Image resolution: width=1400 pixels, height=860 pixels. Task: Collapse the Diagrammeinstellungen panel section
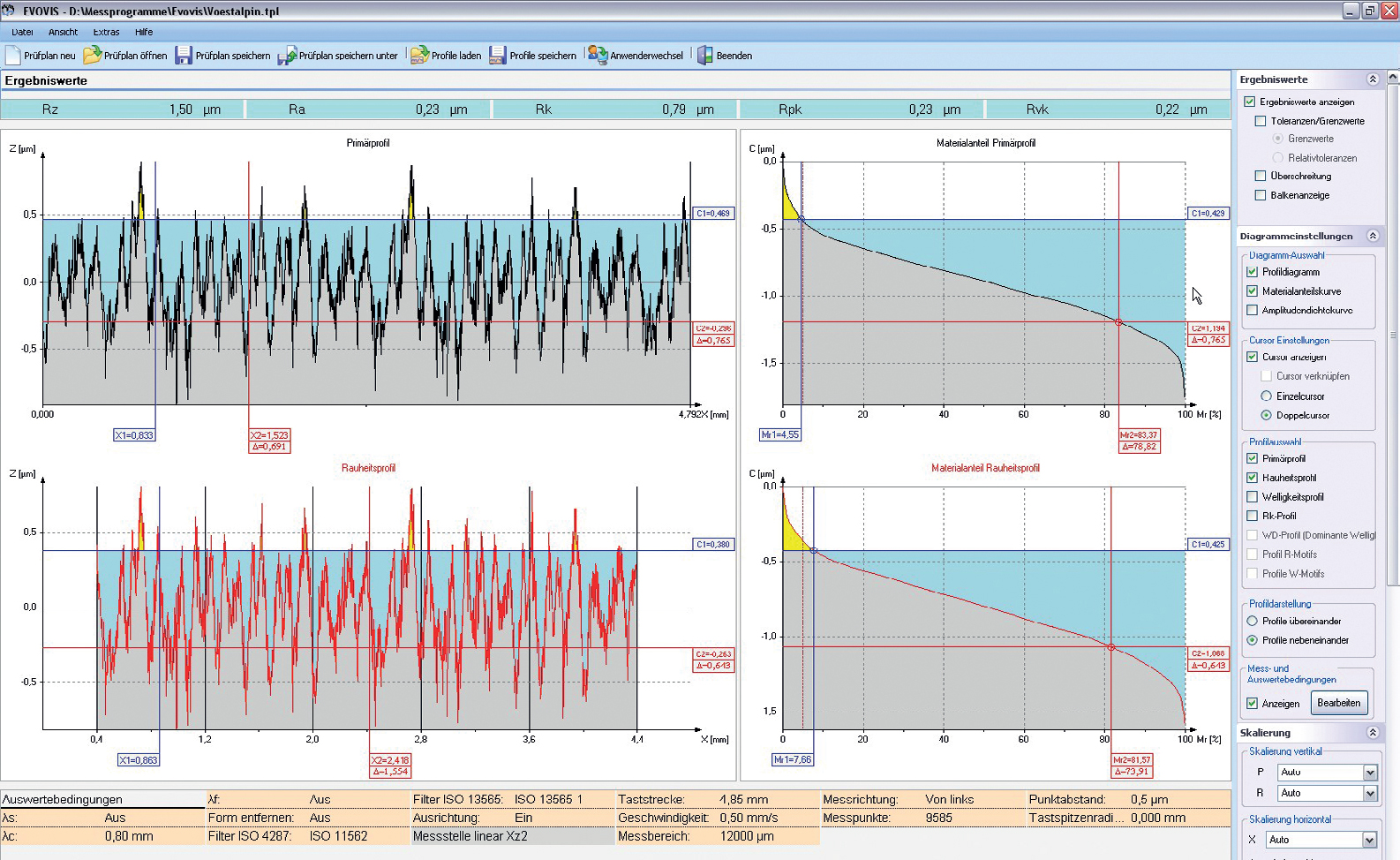(1373, 236)
